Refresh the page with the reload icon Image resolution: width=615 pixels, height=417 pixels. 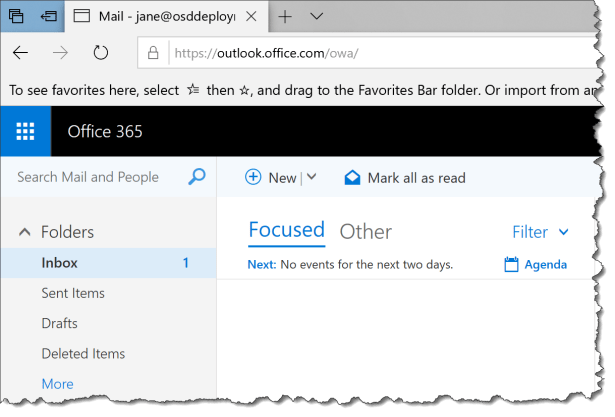pyautogui.click(x=100, y=52)
